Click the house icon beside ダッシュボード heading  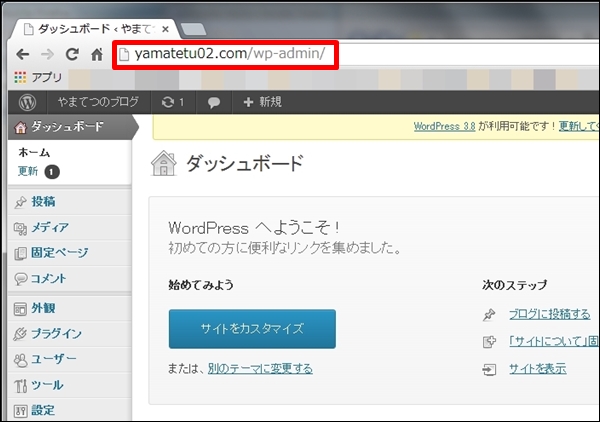coord(163,163)
